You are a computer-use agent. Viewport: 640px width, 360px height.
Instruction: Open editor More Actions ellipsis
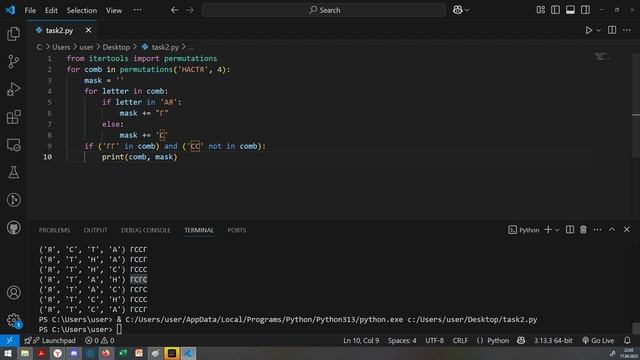point(627,30)
